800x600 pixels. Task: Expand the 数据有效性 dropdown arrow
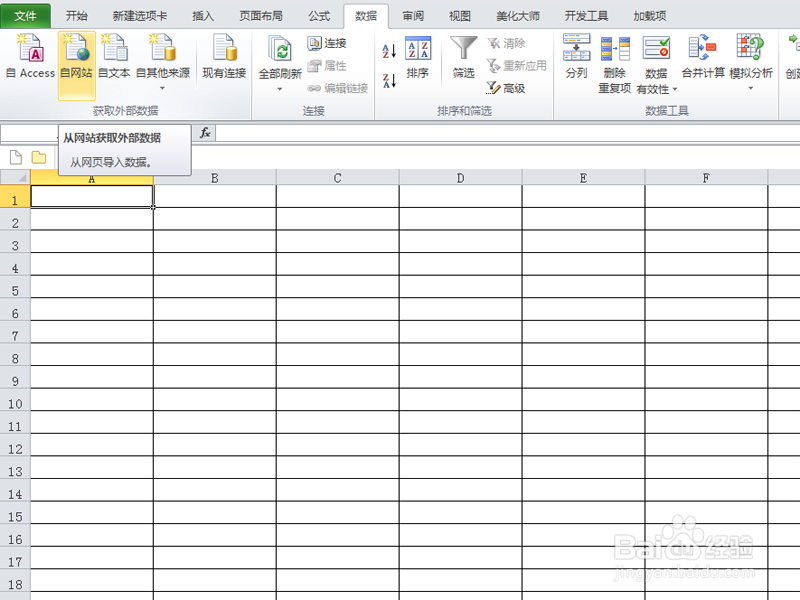pos(674,89)
